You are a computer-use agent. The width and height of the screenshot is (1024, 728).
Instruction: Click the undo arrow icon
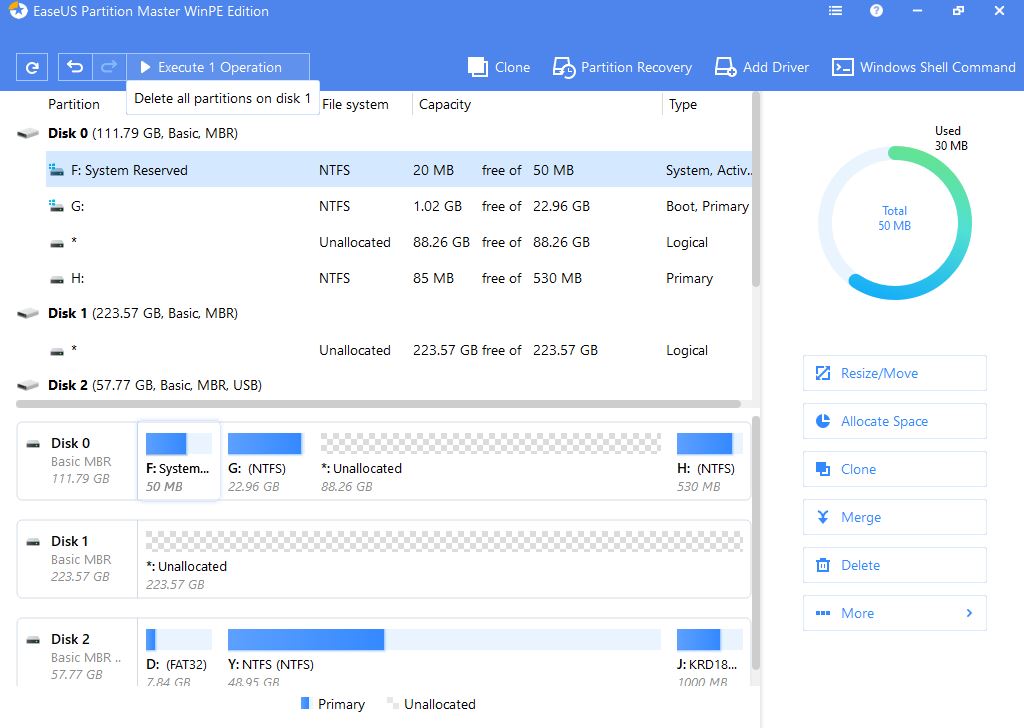75,68
